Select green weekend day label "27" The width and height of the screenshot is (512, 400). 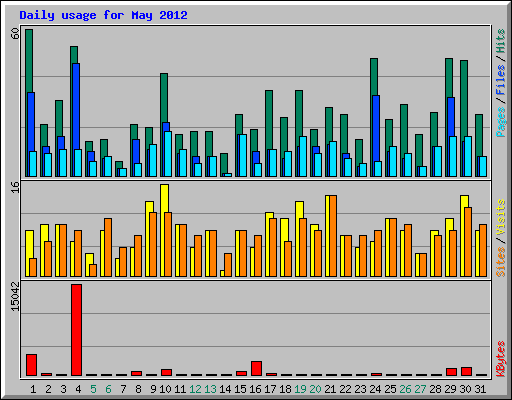(x=420, y=389)
